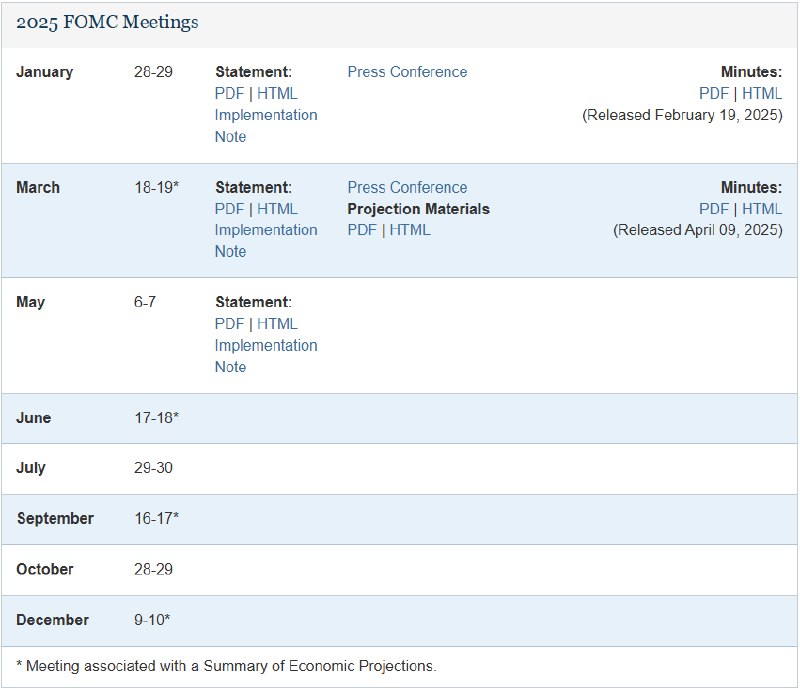Click the "May" month label
The image size is (800, 692).
[31, 302]
